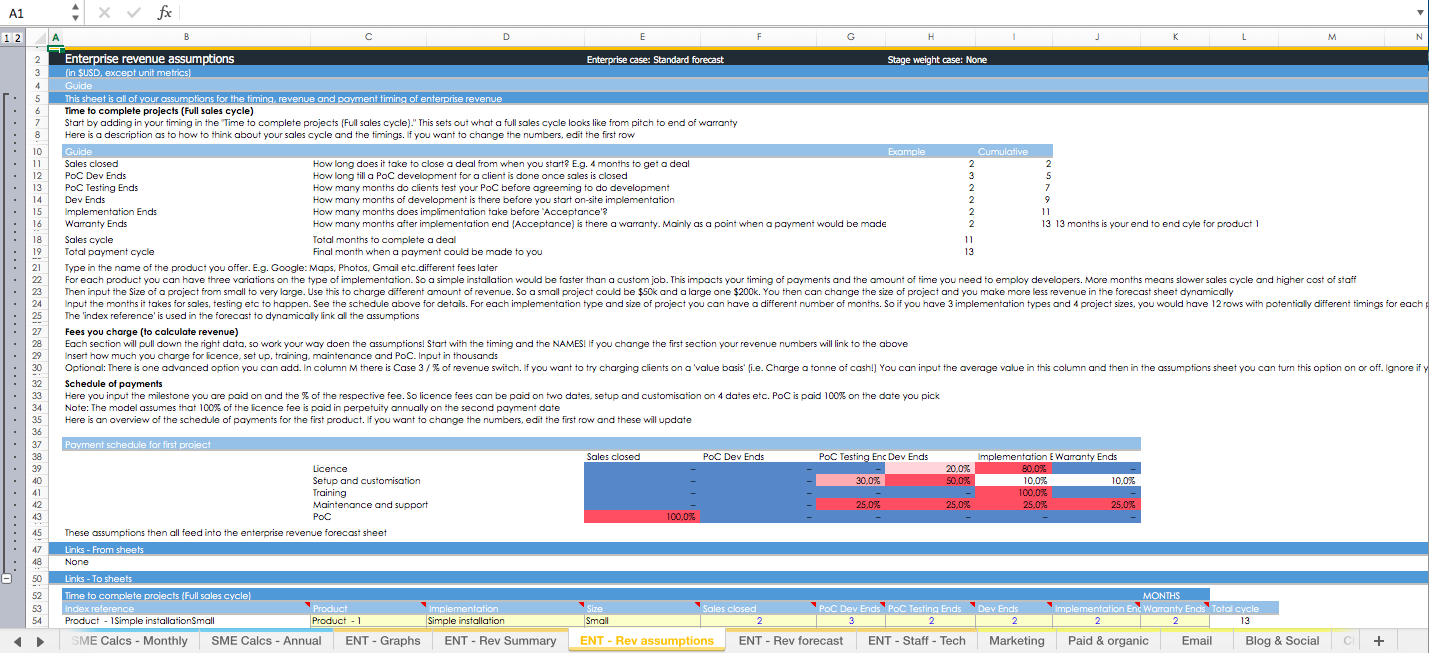Screen dimensions: 1429x653
Task: Click the pink Setup 30,0% cell
Action: pyautogui.click(x=851, y=480)
